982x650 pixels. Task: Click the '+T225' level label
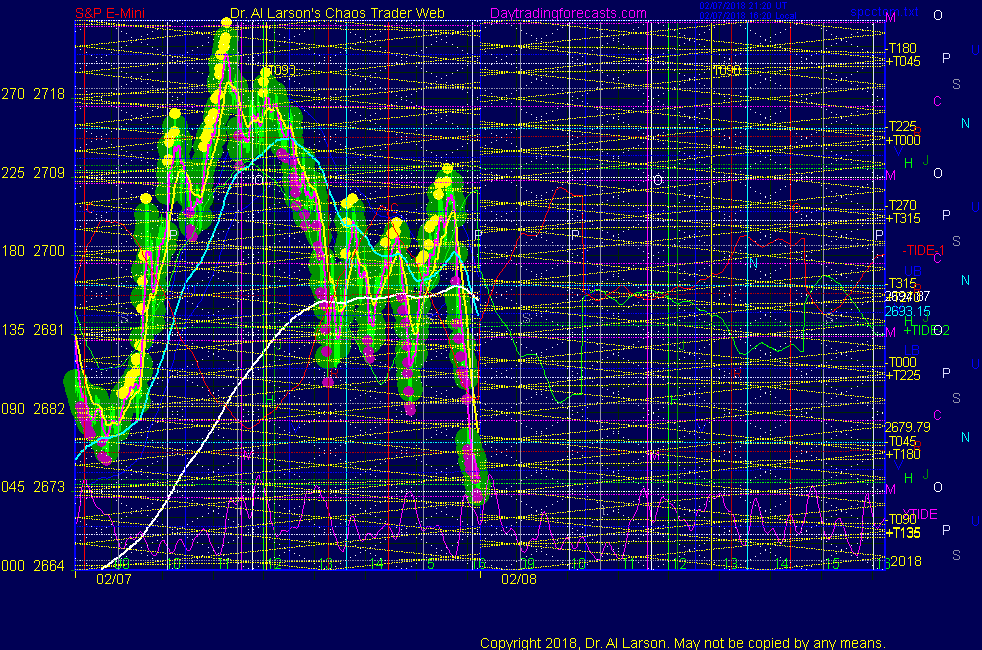903,376
